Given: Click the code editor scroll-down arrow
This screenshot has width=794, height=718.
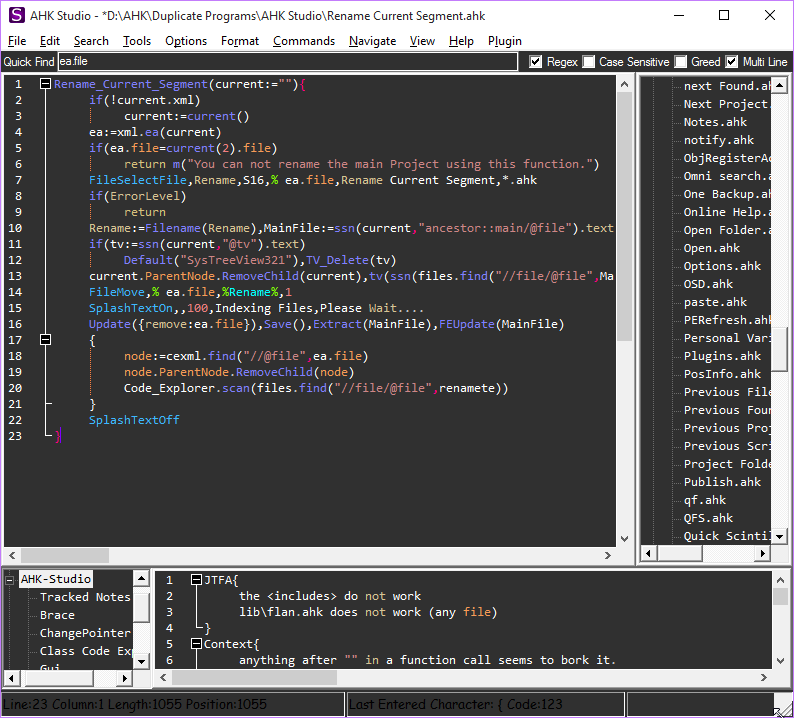Looking at the screenshot, I should (x=625, y=537).
